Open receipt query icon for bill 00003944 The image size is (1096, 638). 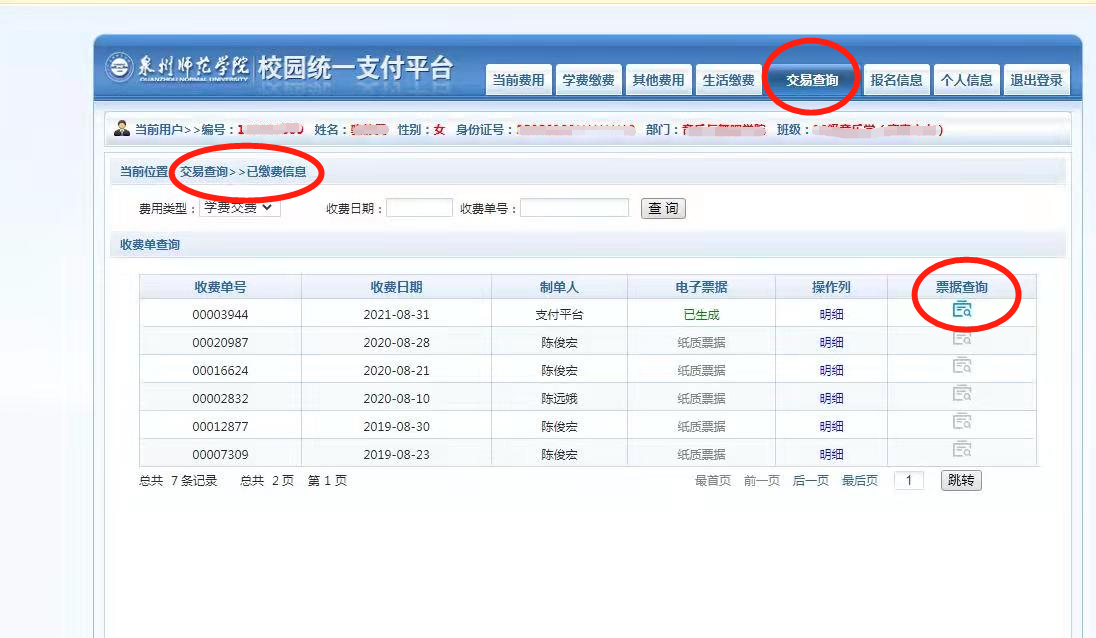(x=962, y=310)
